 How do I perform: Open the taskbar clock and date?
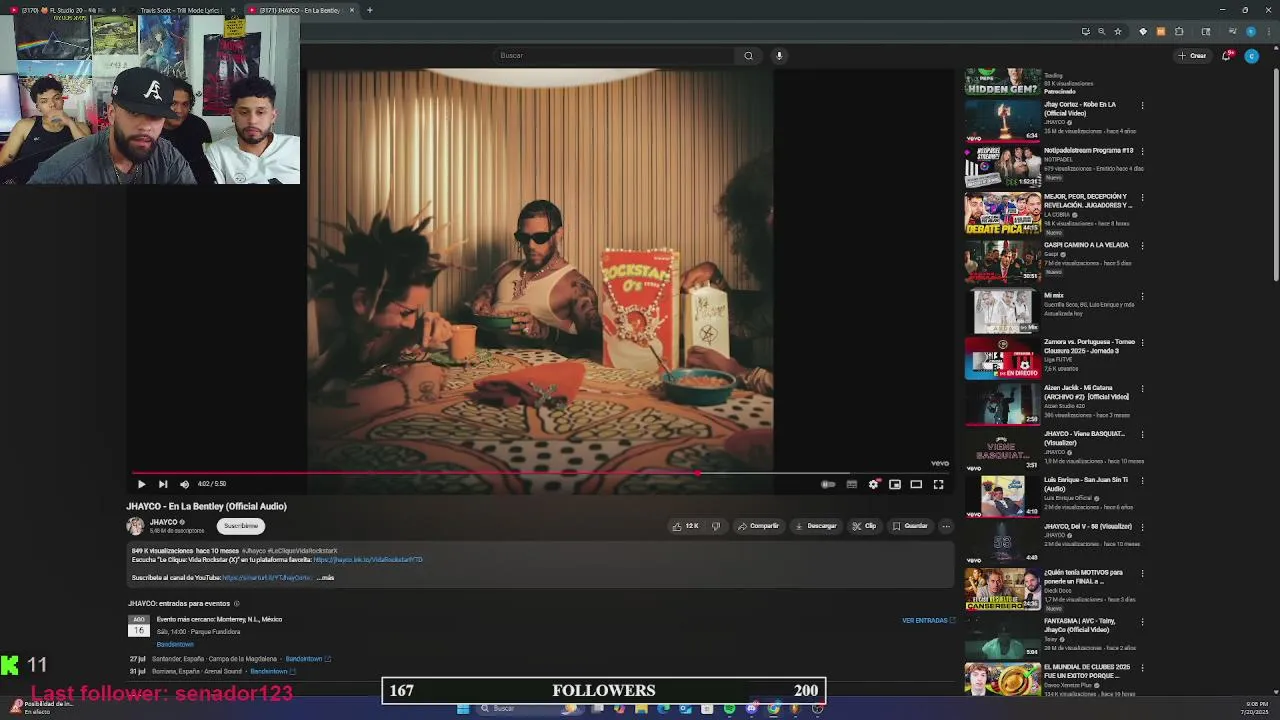(1257, 707)
